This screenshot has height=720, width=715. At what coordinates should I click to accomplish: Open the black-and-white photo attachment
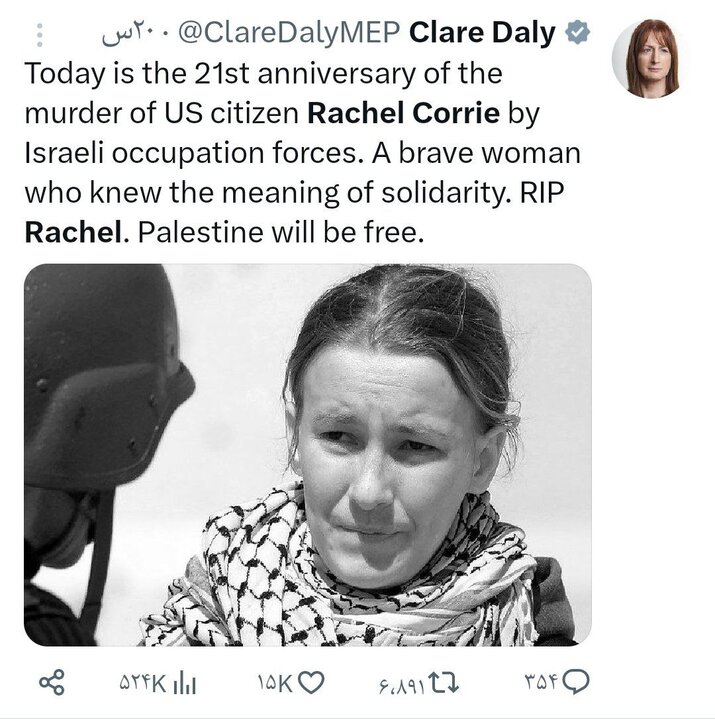(307, 455)
